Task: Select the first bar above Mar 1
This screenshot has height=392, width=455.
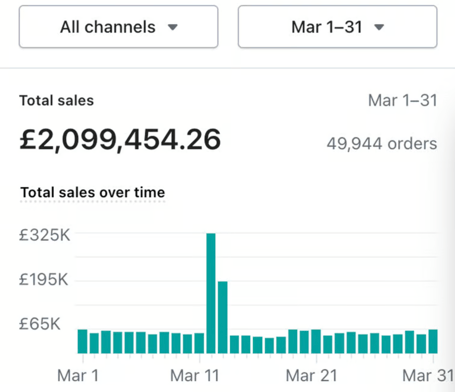Action: (82, 341)
